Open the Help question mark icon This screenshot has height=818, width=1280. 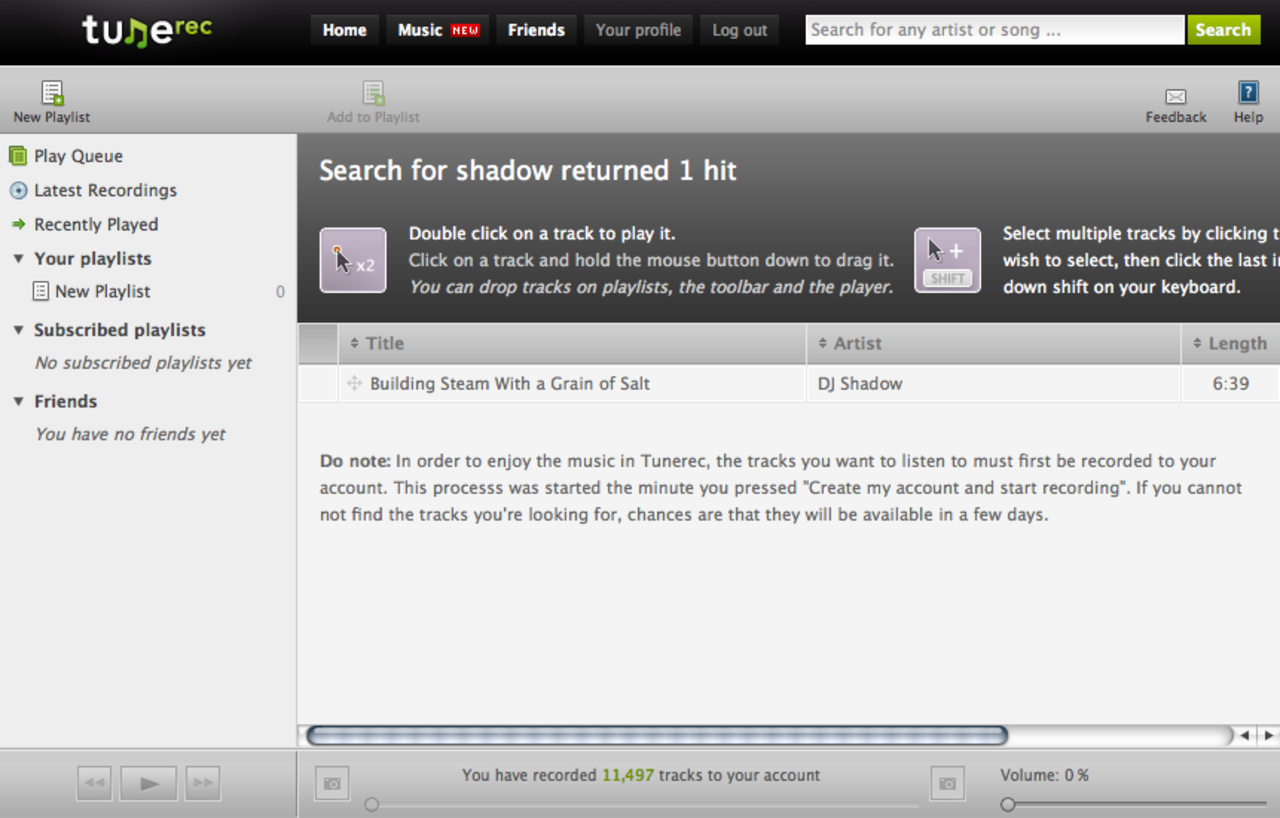1248,93
